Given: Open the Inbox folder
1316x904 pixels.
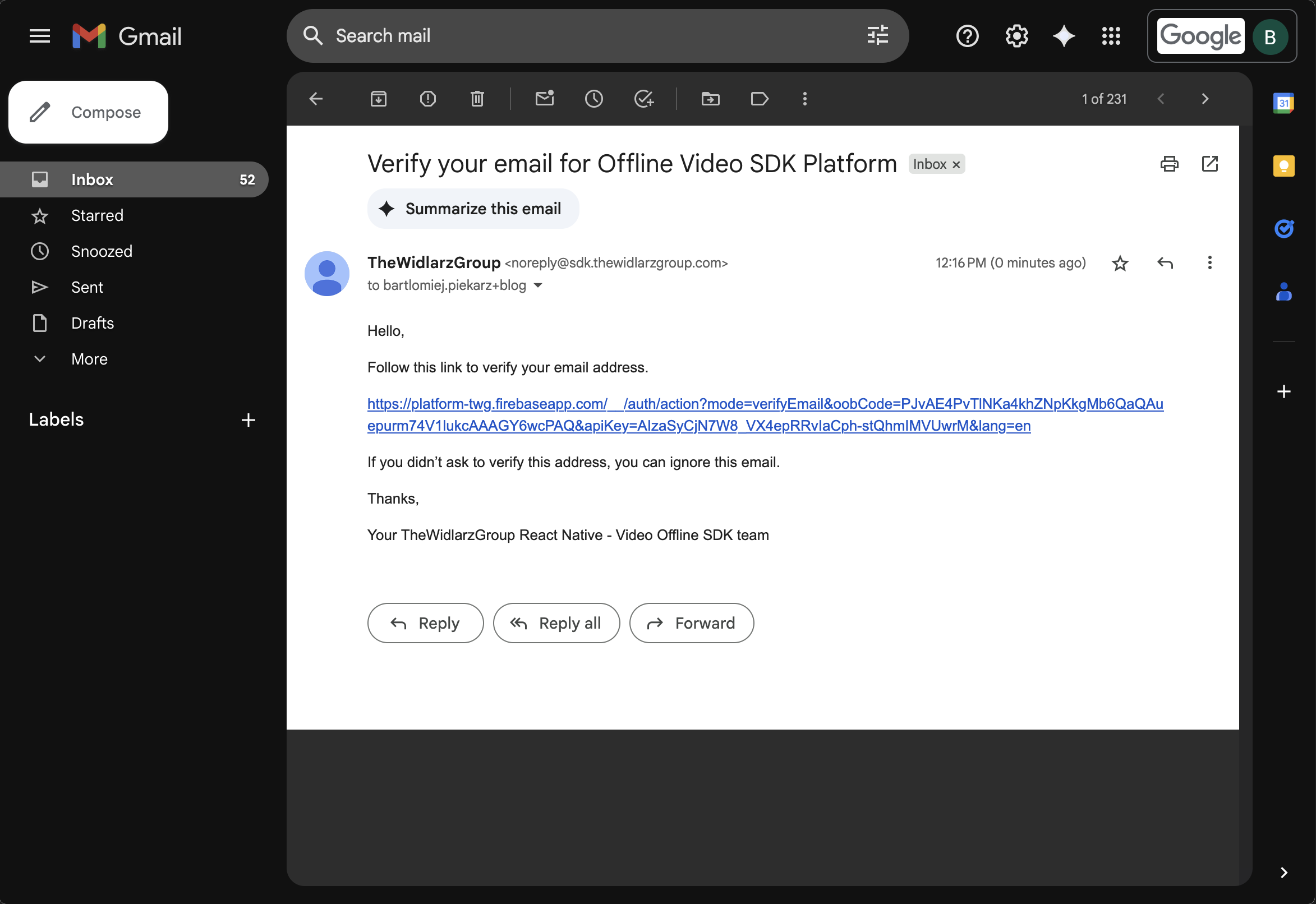Looking at the screenshot, I should tap(134, 179).
